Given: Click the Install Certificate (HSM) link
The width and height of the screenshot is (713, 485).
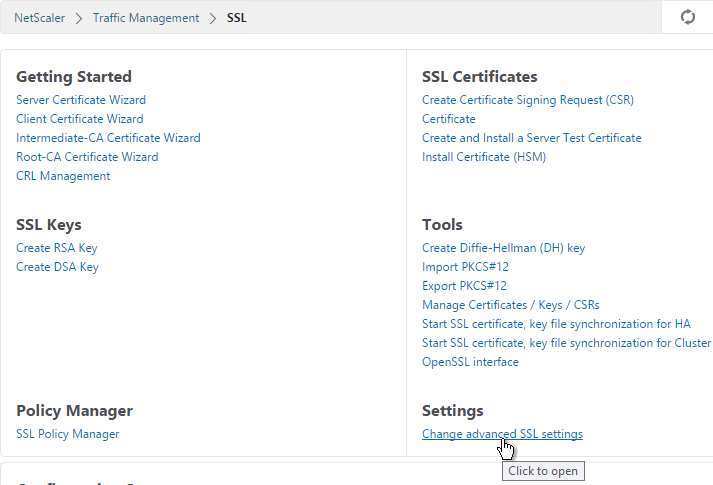Looking at the screenshot, I should [484, 157].
